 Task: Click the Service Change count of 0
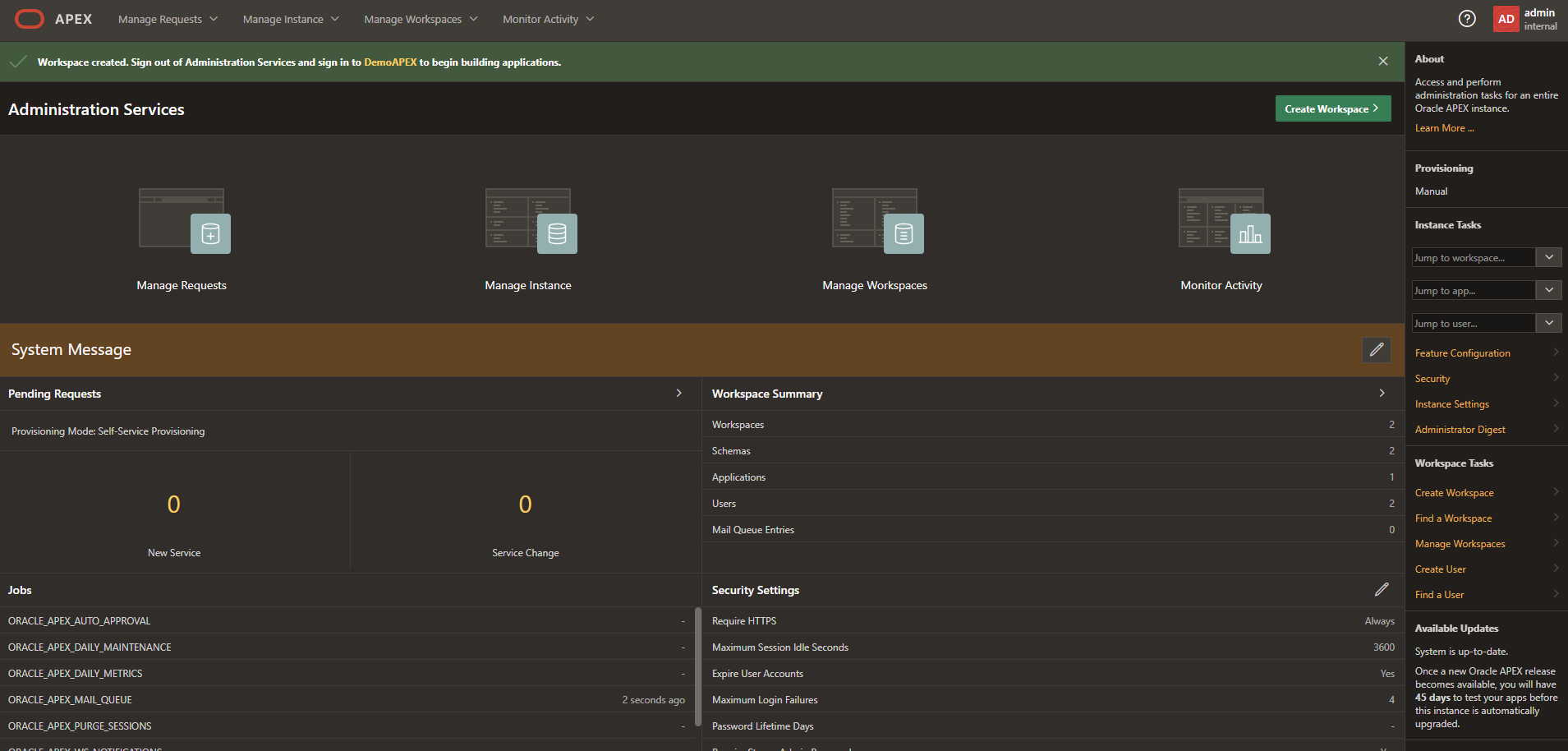click(x=526, y=505)
